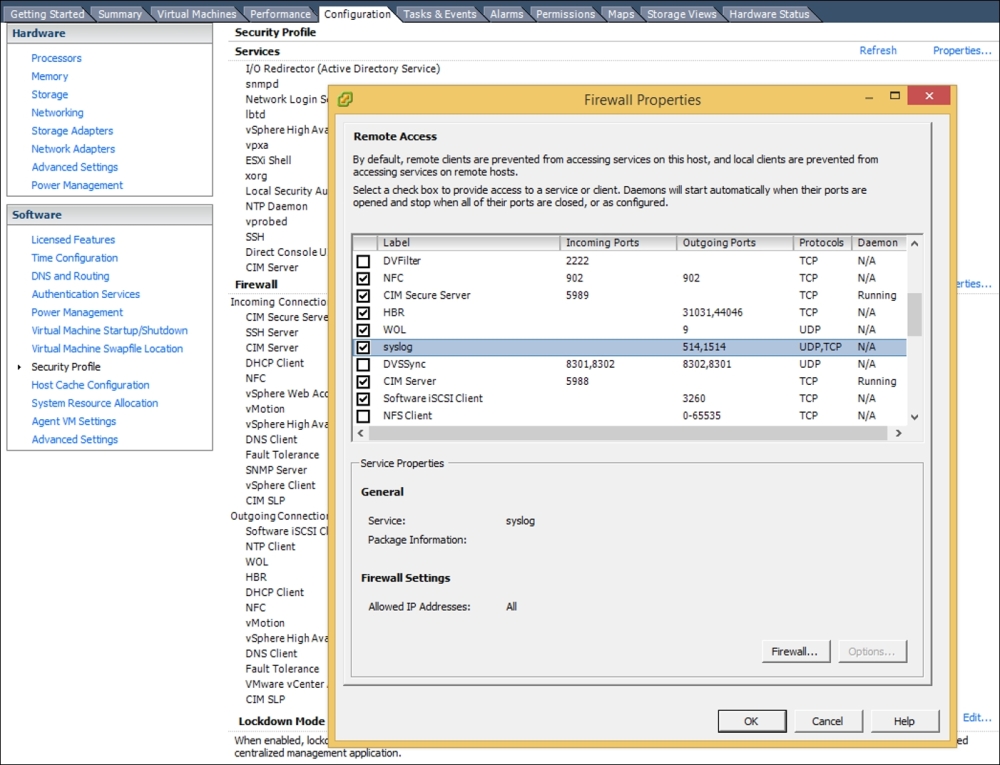Open Time Configuration link
The height and width of the screenshot is (765, 1000).
pyautogui.click(x=75, y=258)
